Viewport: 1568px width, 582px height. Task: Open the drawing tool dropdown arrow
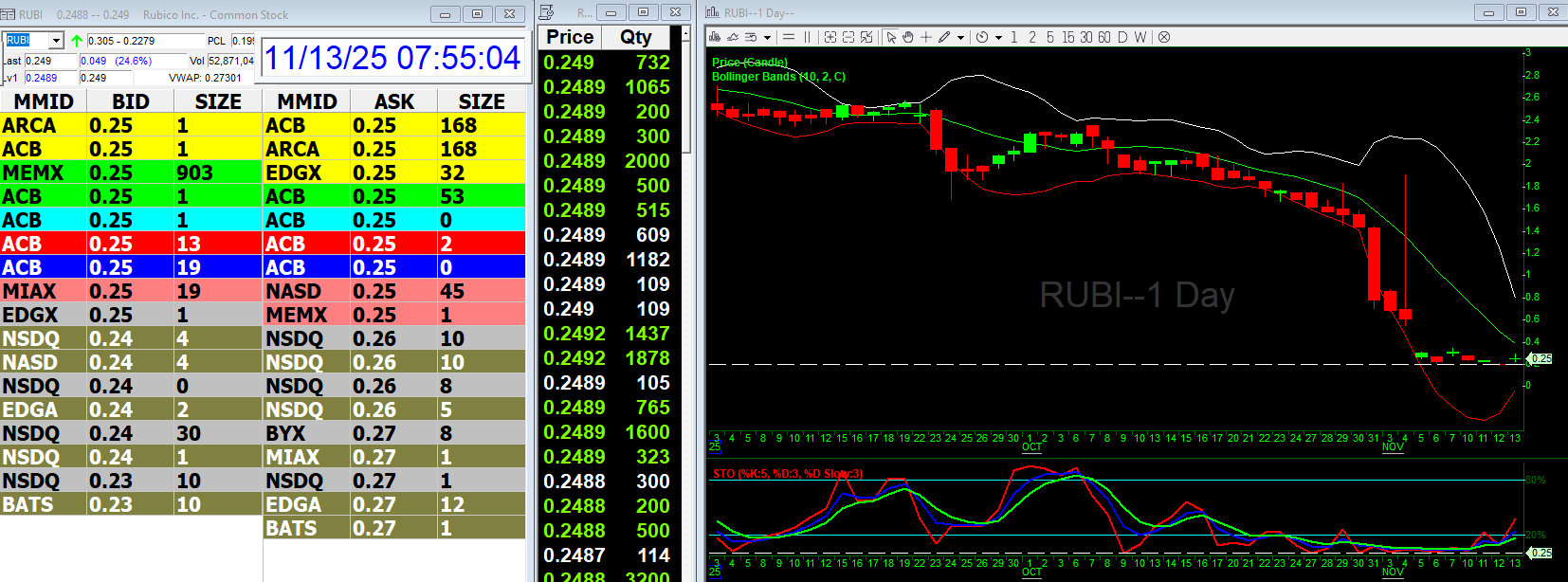click(960, 38)
